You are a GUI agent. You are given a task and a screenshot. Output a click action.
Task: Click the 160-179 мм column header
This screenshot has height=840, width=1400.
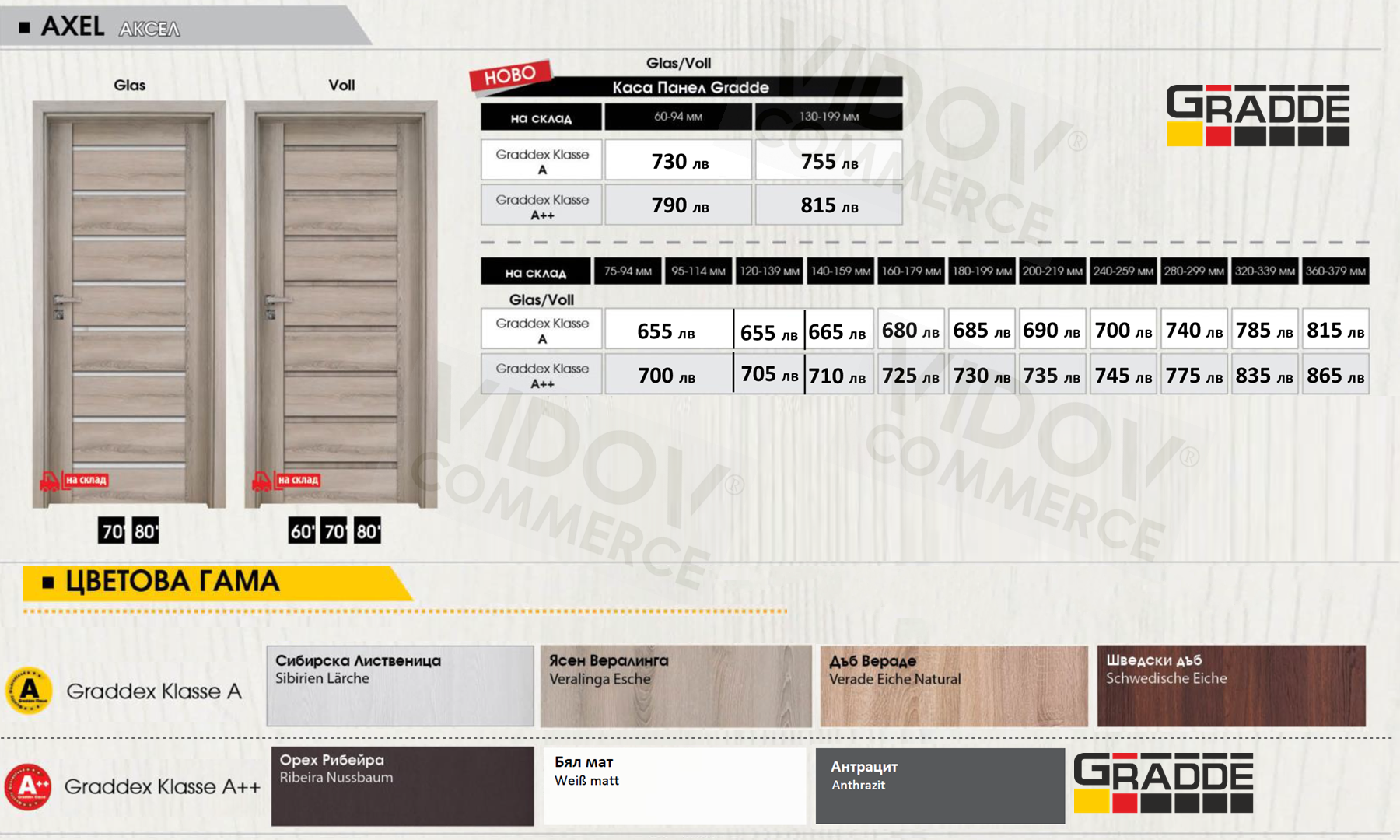pos(912,271)
